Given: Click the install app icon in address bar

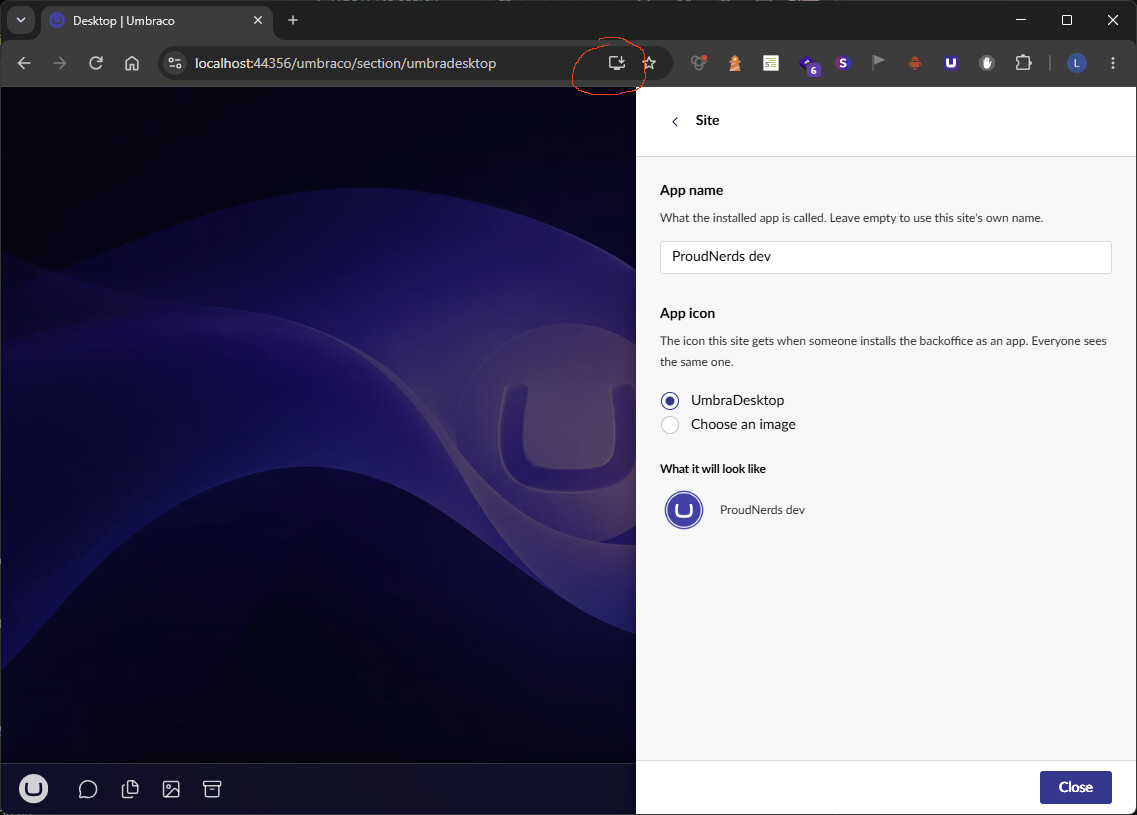Looking at the screenshot, I should [x=616, y=63].
